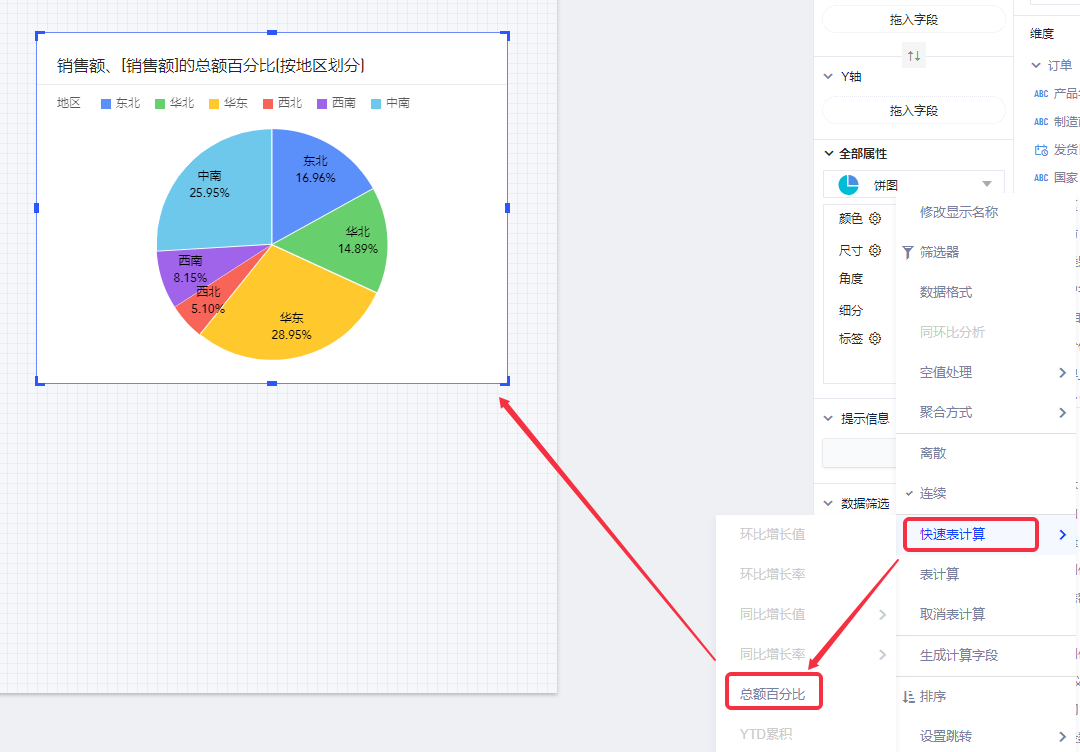Click the funnel icon beside 筛选器

(908, 252)
